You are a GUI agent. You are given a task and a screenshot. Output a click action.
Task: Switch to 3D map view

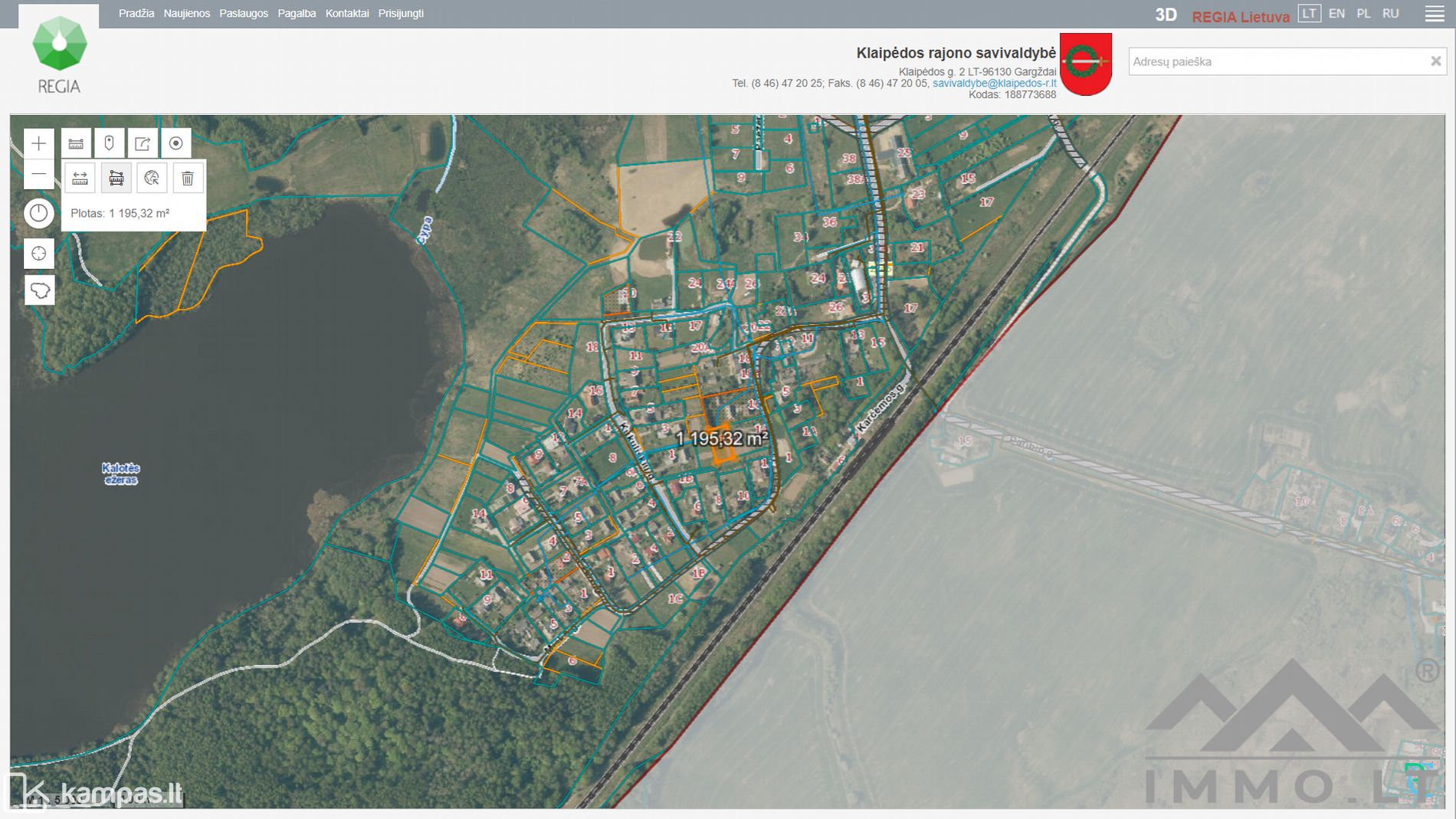point(1166,15)
